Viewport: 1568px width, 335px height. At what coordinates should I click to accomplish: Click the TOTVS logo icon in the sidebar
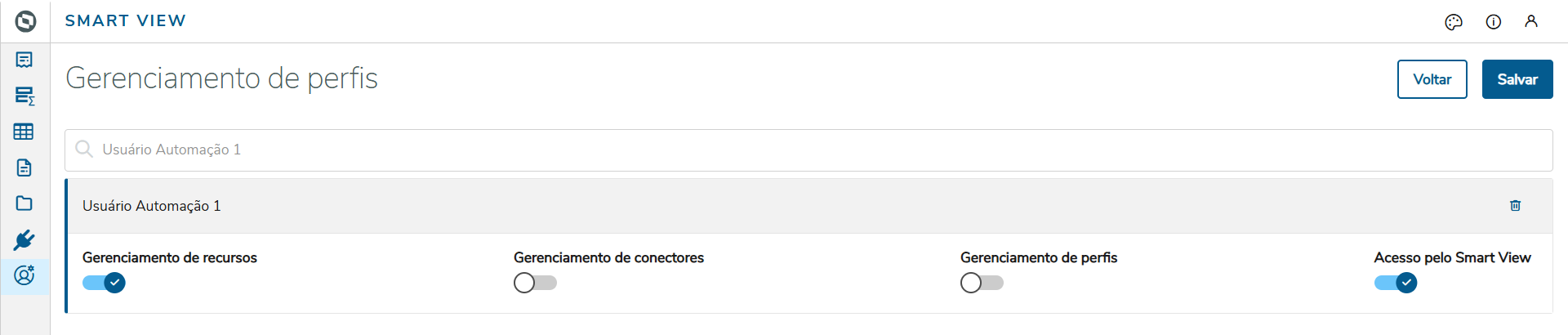[x=25, y=21]
